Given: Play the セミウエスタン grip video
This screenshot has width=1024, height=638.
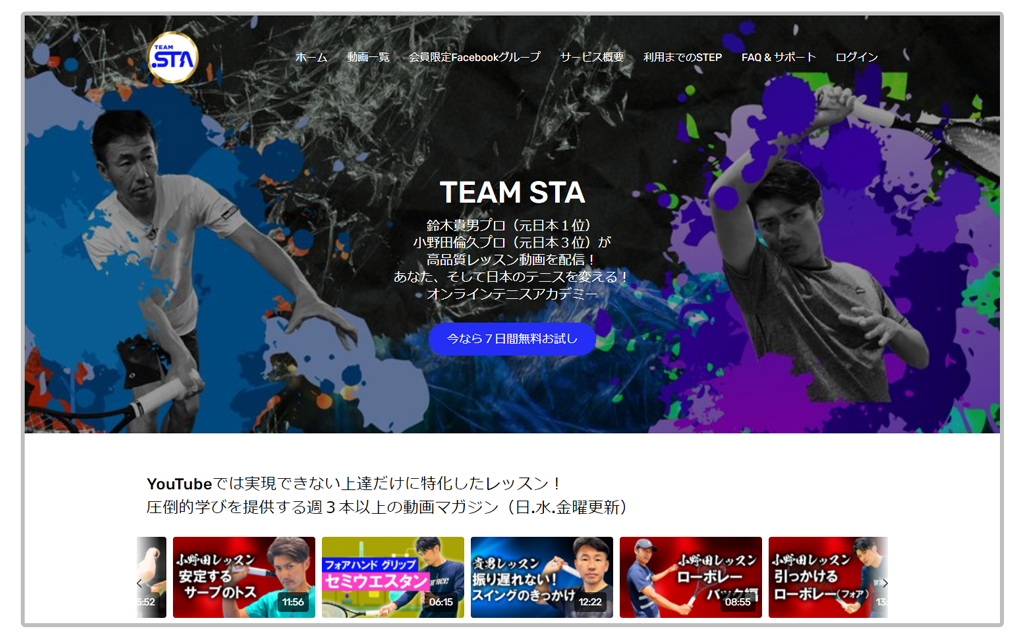Looking at the screenshot, I should coord(393,577).
